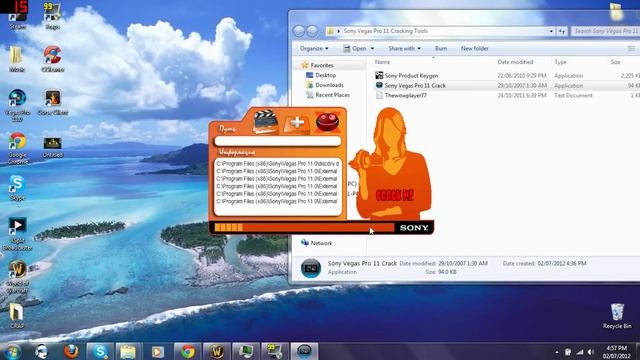640x360 pixels.
Task: Open Google Chrome desktop shortcut
Action: pyautogui.click(x=18, y=148)
